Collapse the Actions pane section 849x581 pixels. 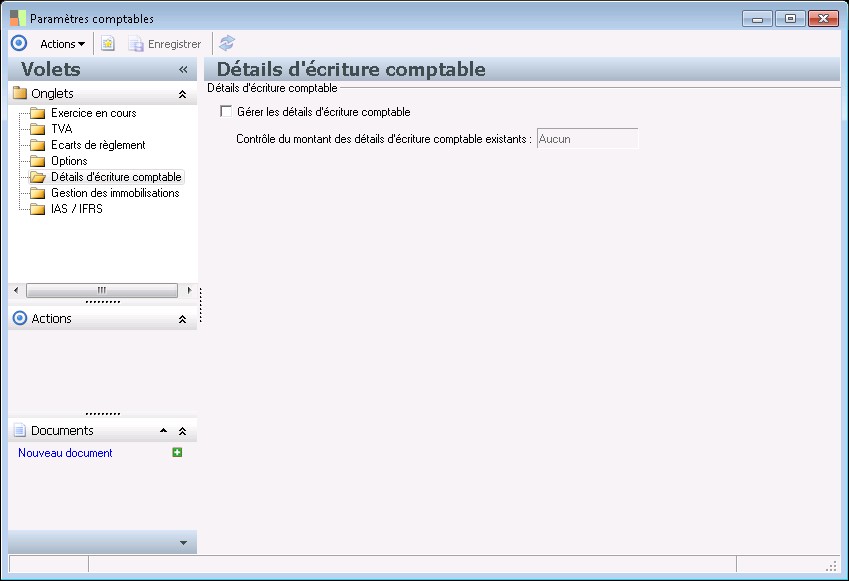point(182,319)
